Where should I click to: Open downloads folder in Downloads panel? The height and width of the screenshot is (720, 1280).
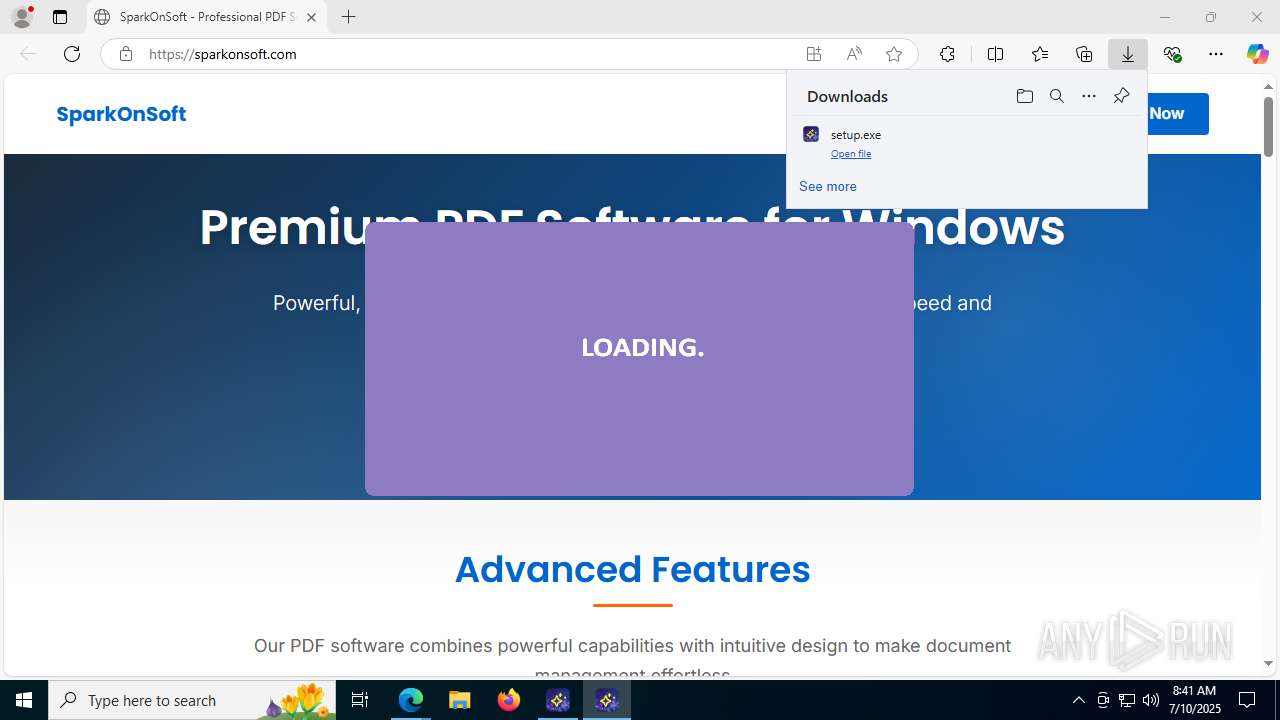click(1024, 96)
